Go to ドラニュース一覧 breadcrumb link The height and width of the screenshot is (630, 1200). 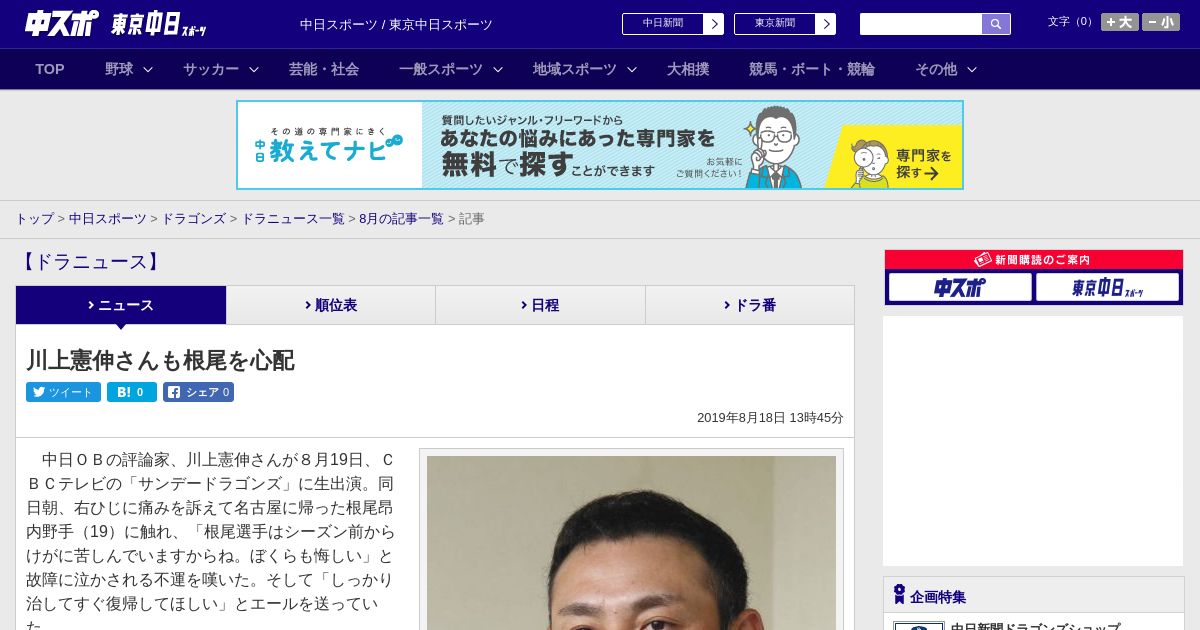coord(293,219)
